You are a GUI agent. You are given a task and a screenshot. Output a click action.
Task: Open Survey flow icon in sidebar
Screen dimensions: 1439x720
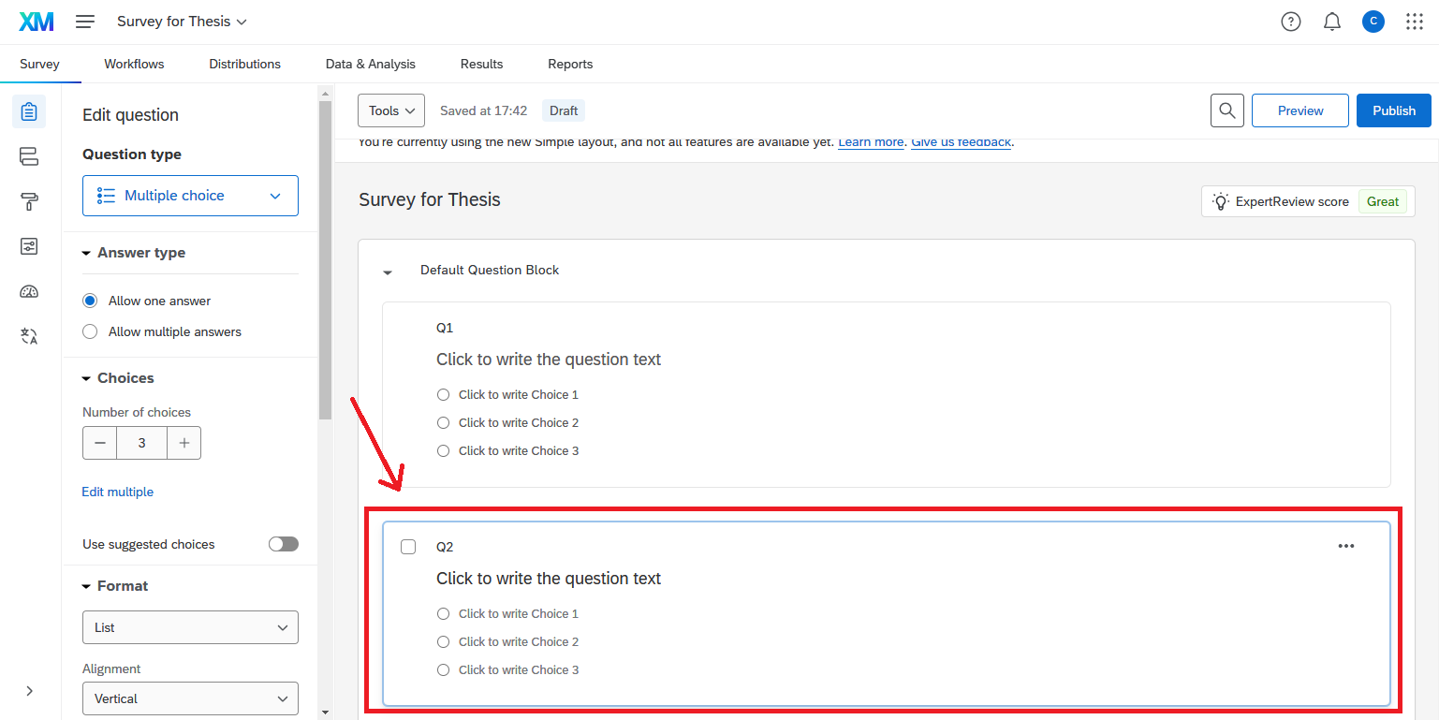coord(29,156)
